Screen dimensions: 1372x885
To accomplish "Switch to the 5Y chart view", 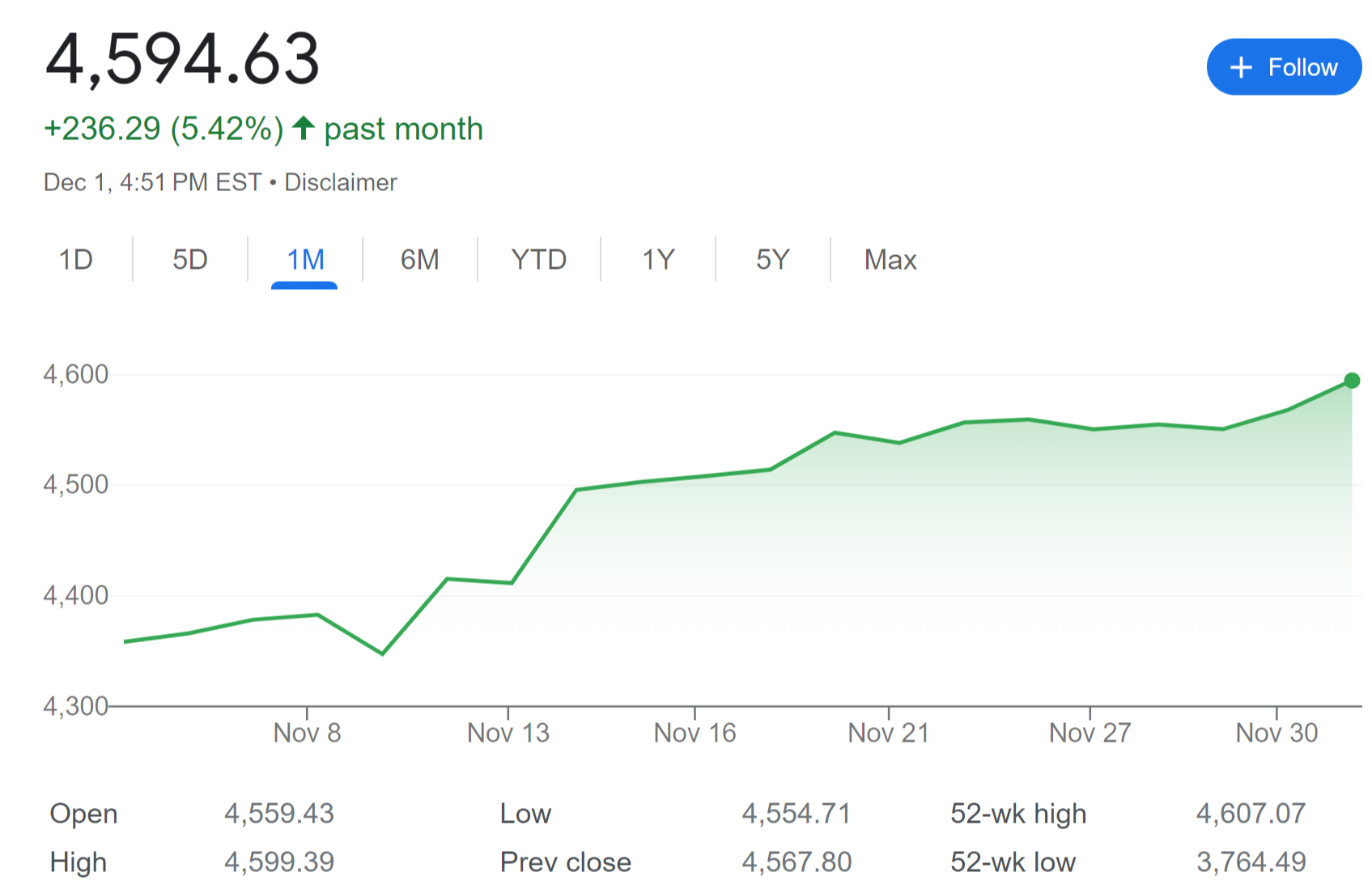I will (x=772, y=260).
